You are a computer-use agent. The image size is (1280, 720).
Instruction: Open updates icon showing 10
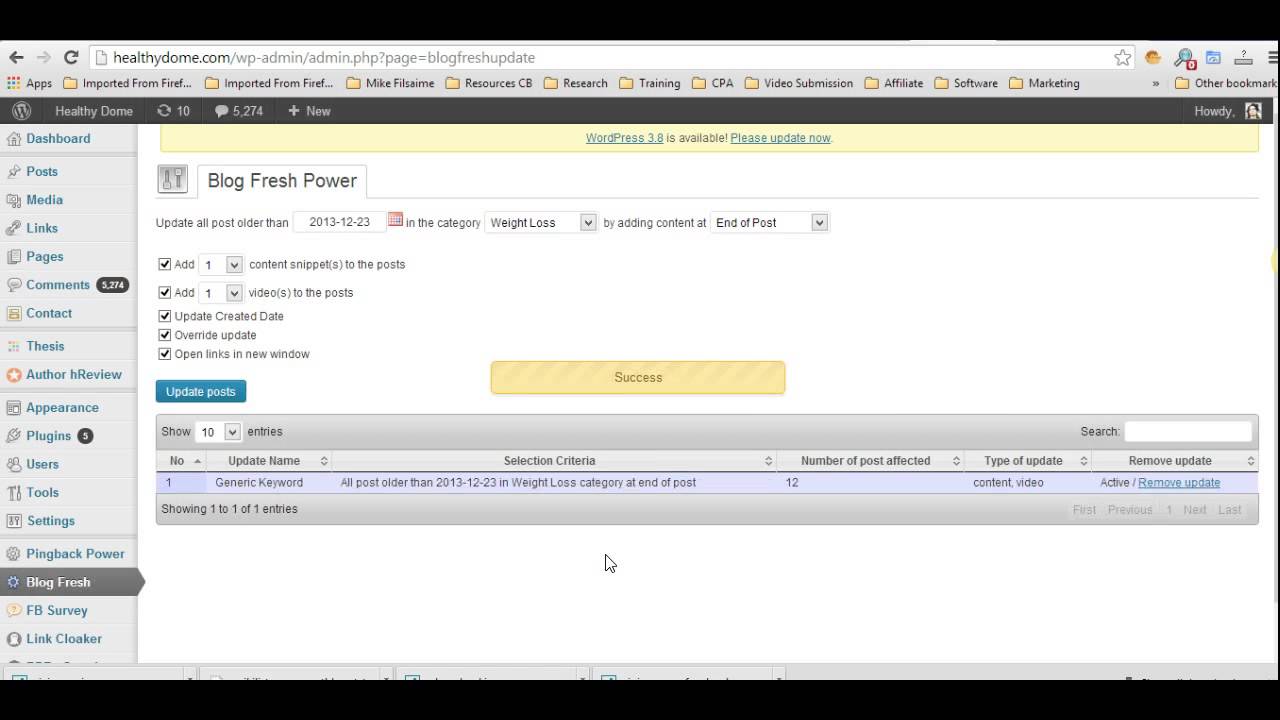point(173,111)
